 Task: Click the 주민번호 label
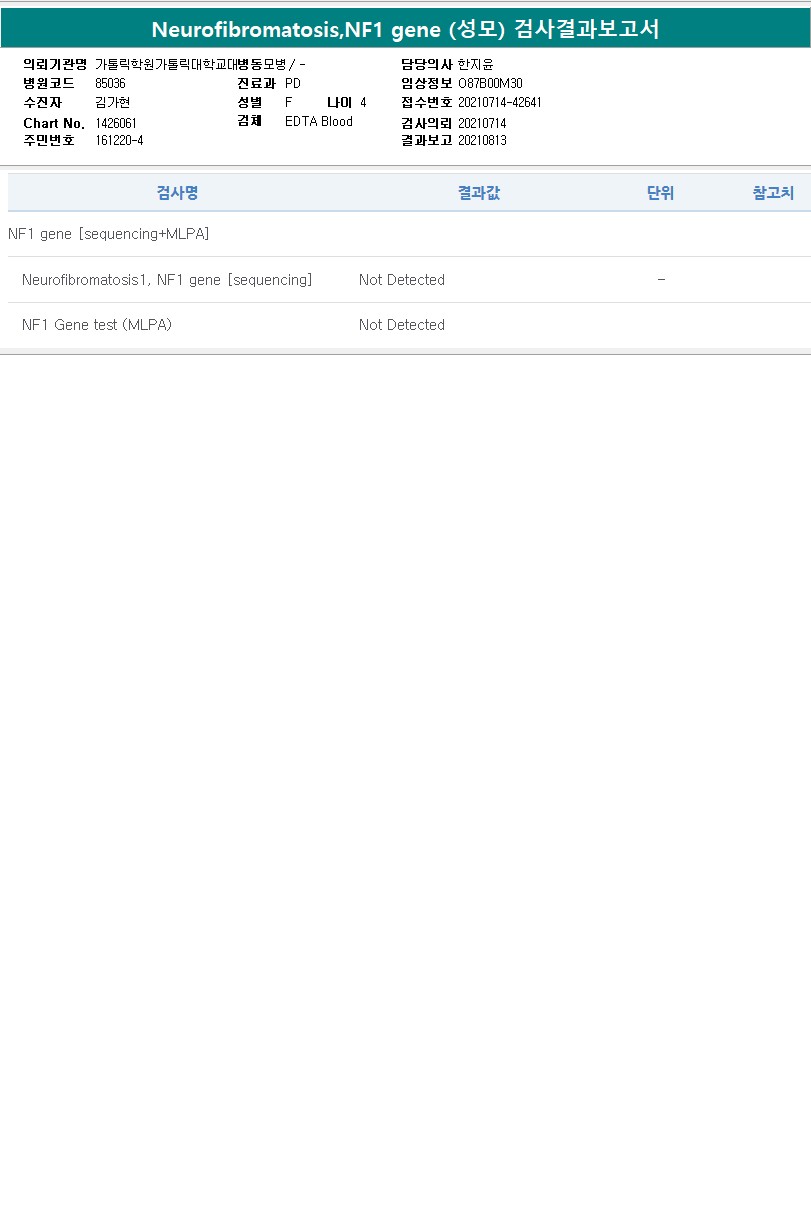tap(49, 141)
